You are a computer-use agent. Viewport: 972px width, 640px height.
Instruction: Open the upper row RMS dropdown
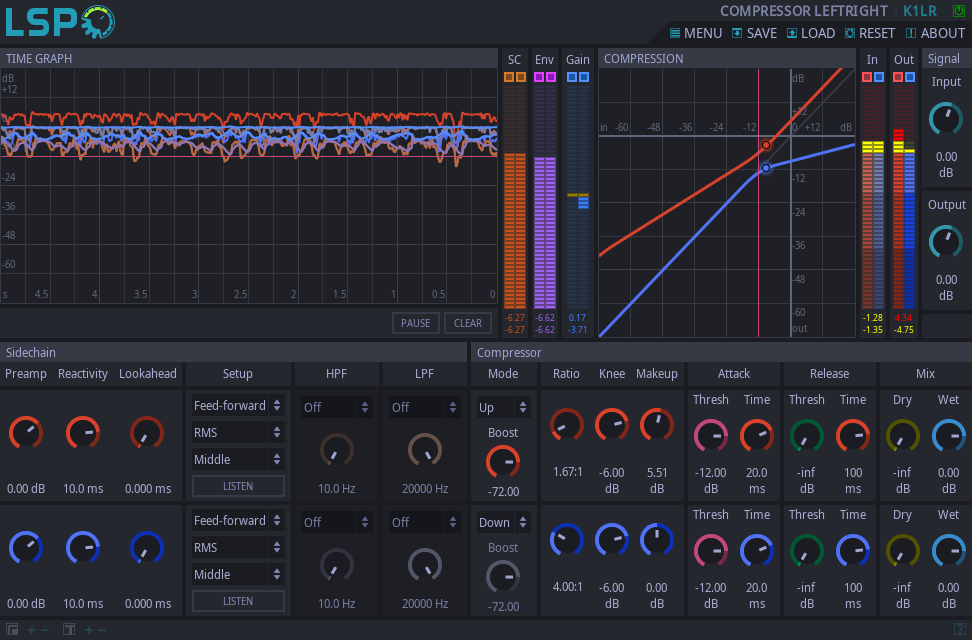point(238,432)
